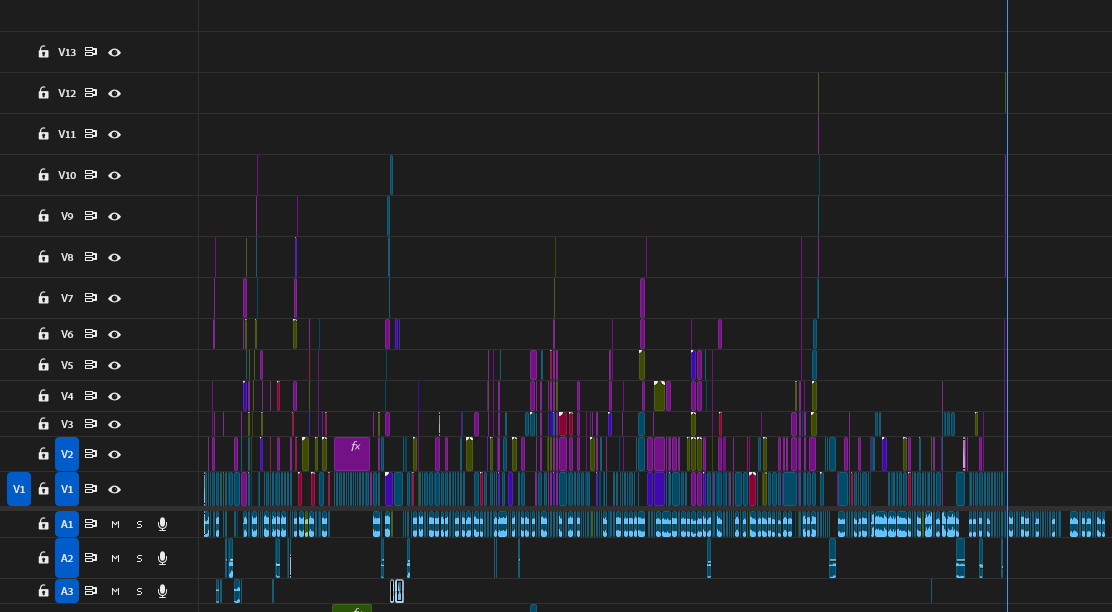
Task: Toggle V1 track targeting button
Action: (x=67, y=489)
